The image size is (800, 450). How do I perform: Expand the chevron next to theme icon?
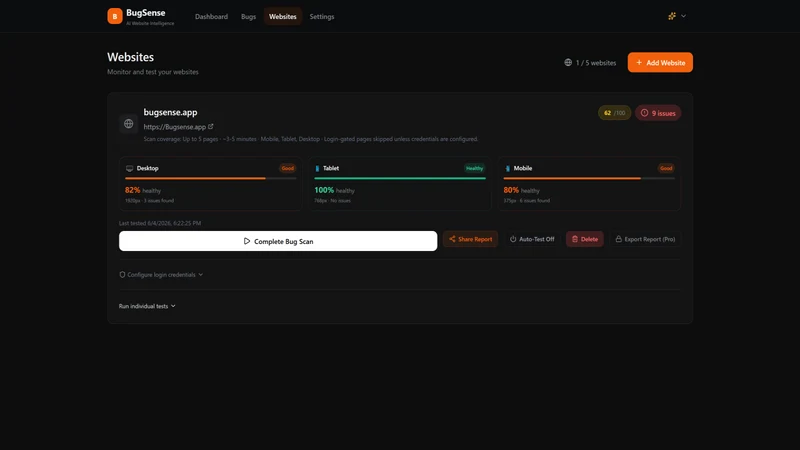[684, 16]
